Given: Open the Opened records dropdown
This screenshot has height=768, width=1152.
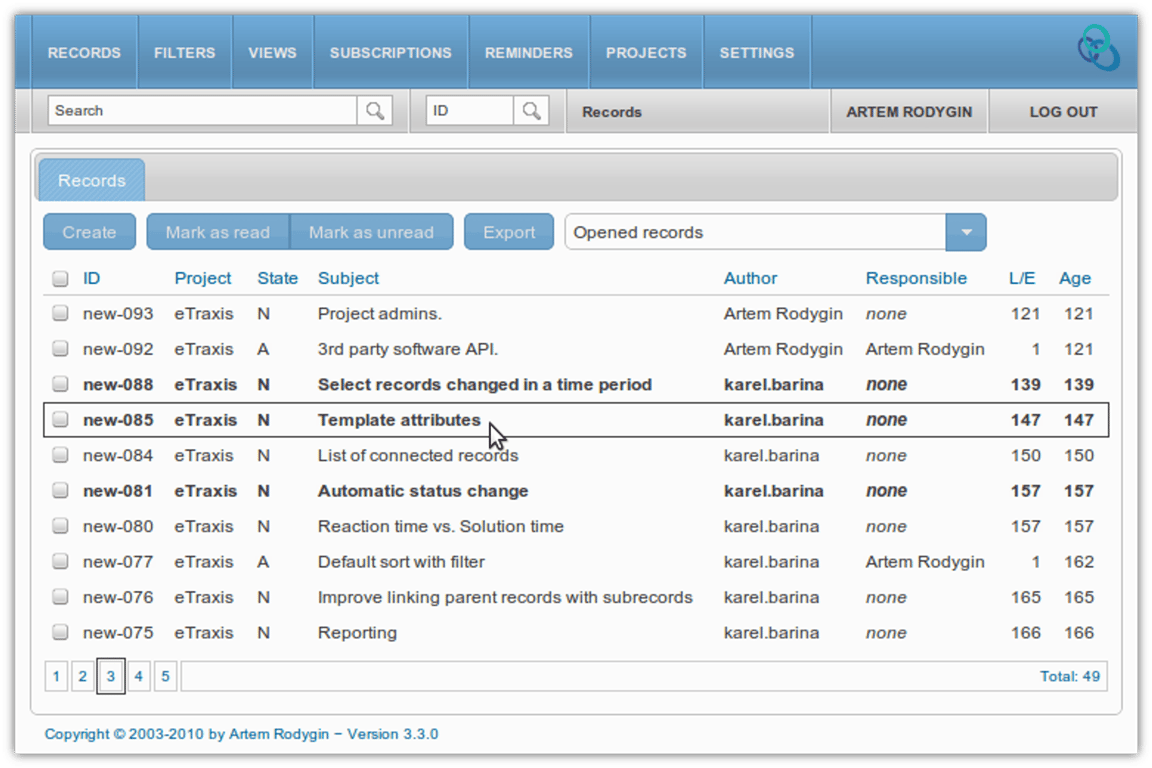Looking at the screenshot, I should pos(965,231).
